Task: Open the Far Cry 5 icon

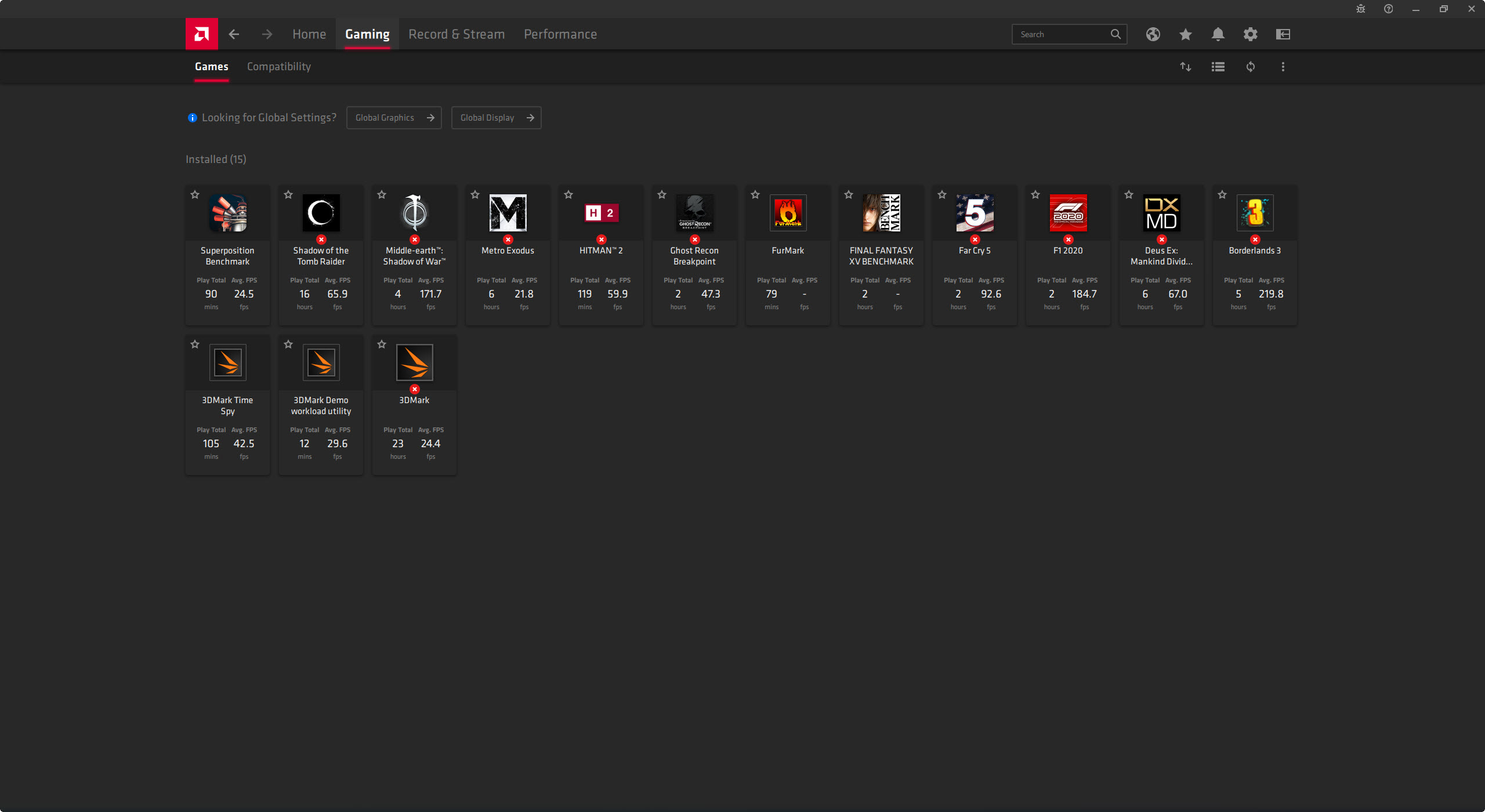Action: tap(975, 213)
